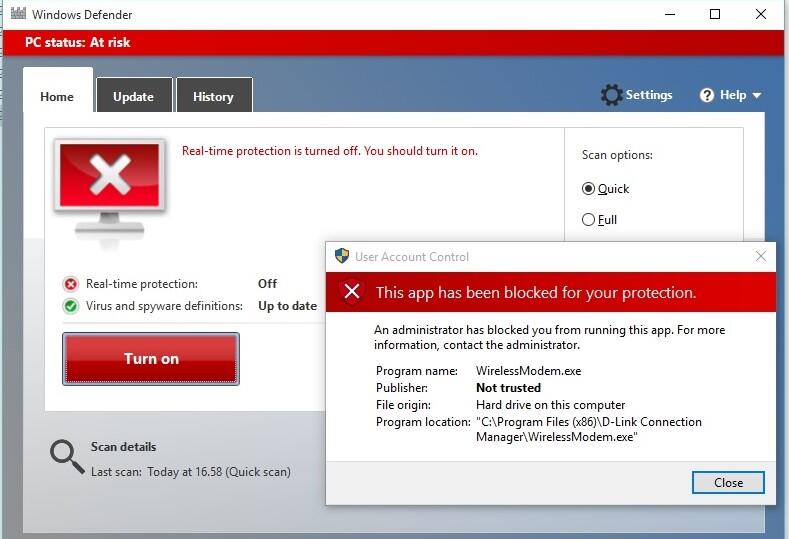Click 'Last scan: Today at 16.58' text
Viewport: 789px width, 539px height.
(191, 472)
